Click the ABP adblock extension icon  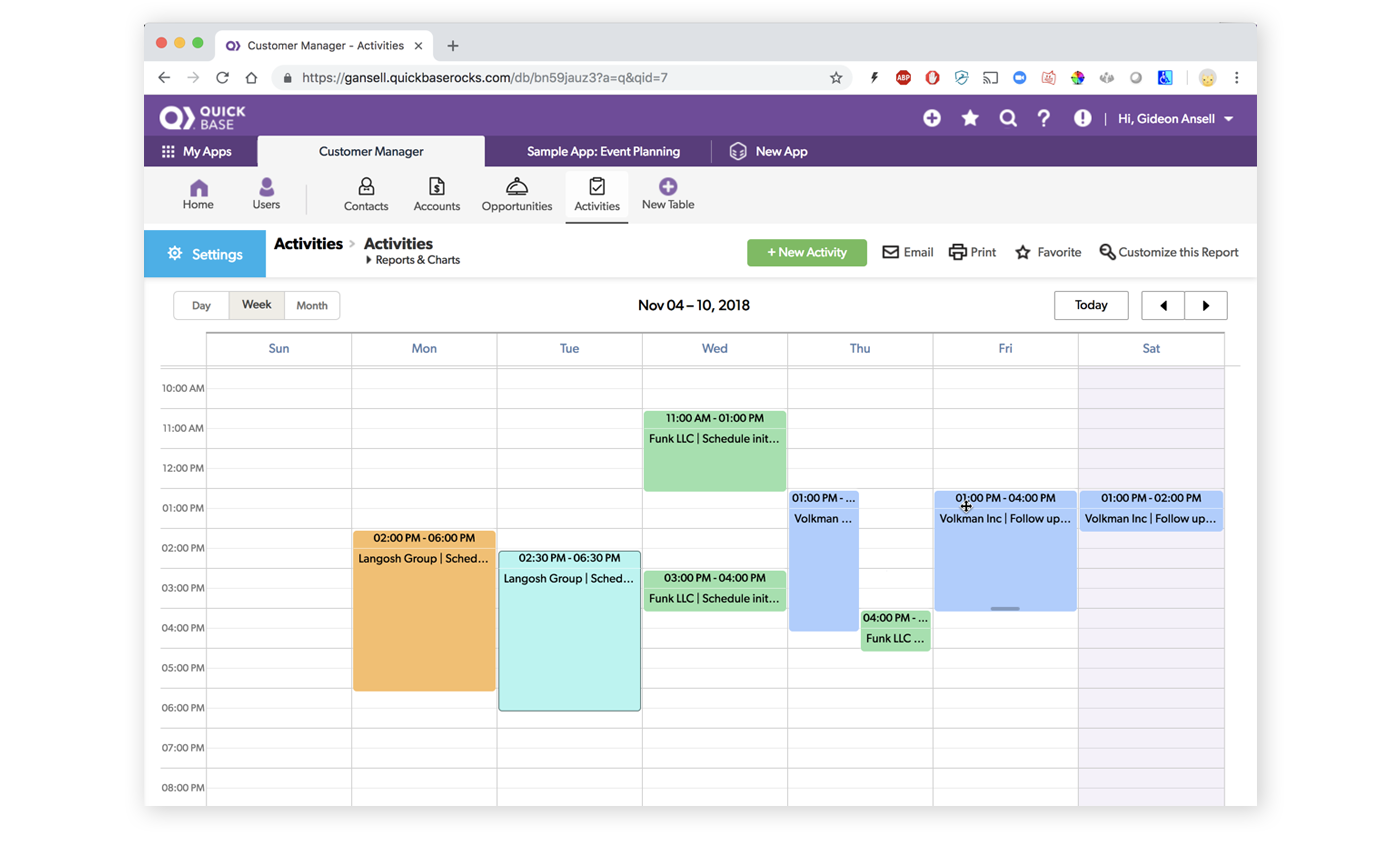tap(903, 77)
